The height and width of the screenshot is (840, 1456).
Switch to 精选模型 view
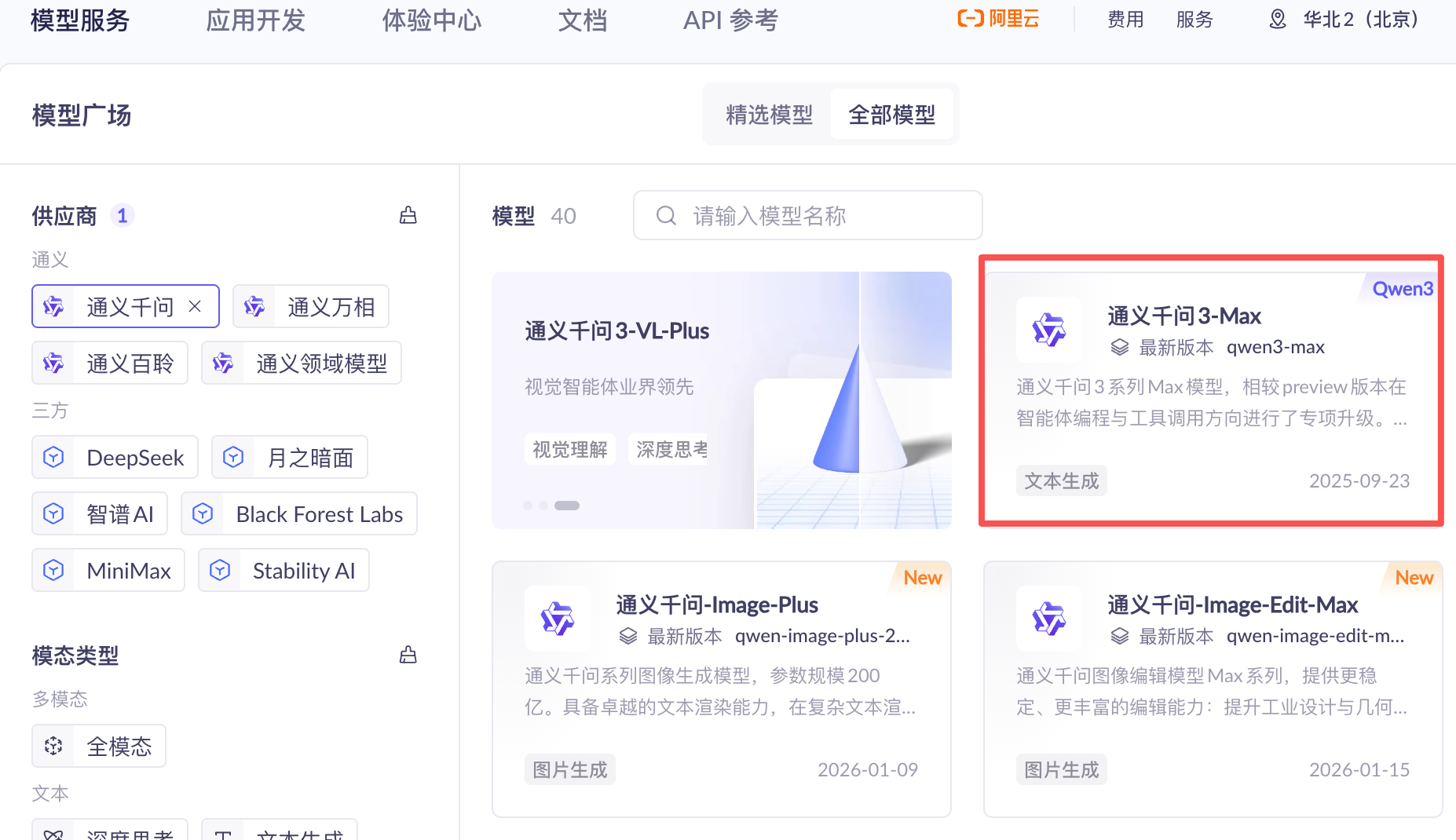click(x=769, y=115)
